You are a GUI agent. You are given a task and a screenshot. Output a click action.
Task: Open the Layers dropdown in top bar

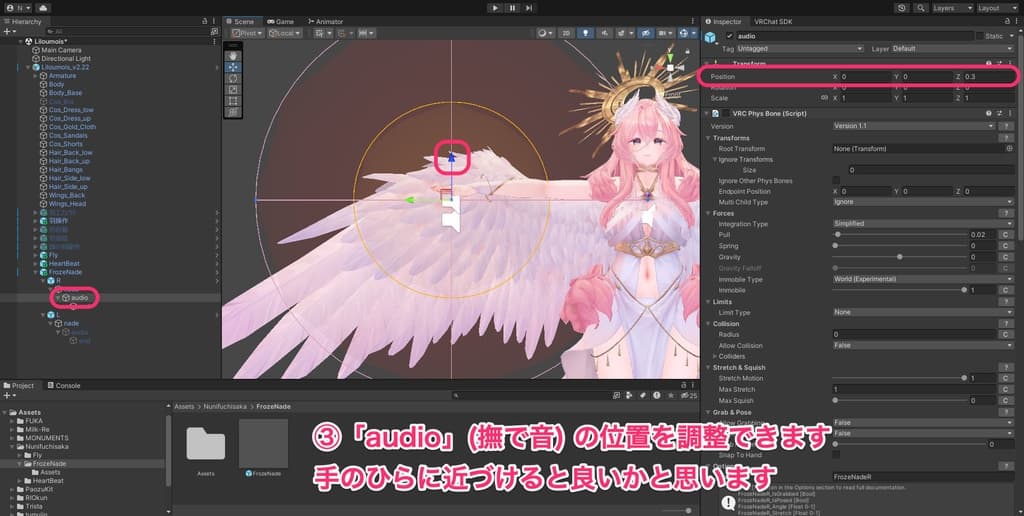(x=952, y=8)
